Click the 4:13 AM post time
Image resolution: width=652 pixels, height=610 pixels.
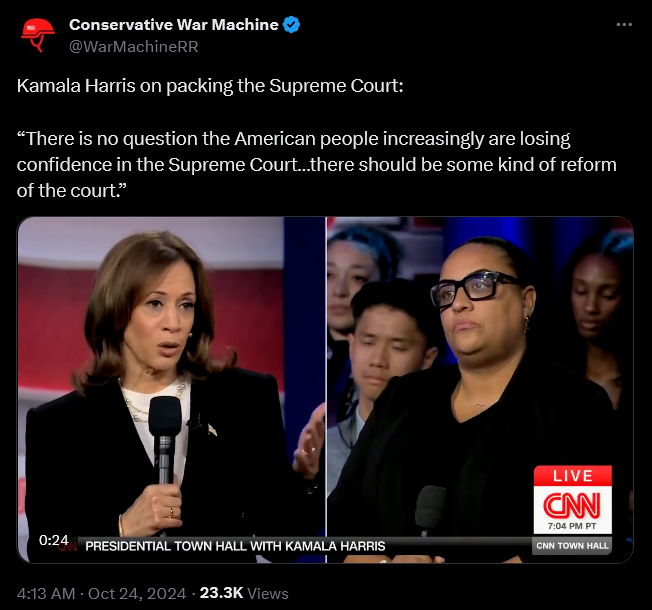[x=46, y=593]
